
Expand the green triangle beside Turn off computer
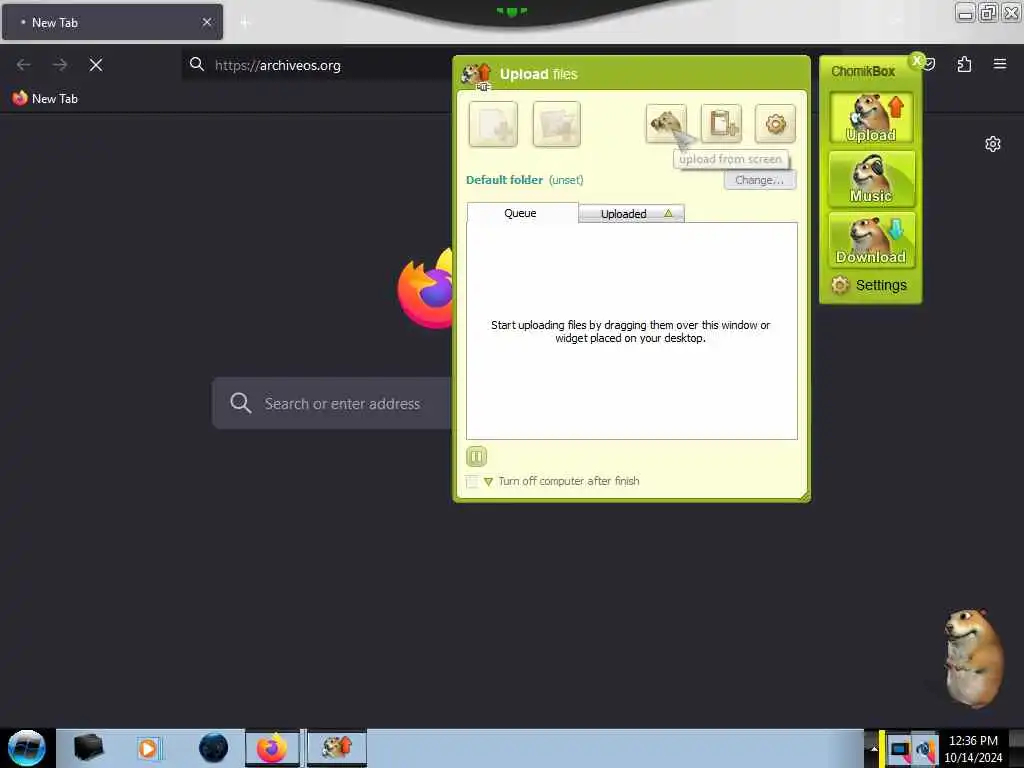tap(488, 482)
